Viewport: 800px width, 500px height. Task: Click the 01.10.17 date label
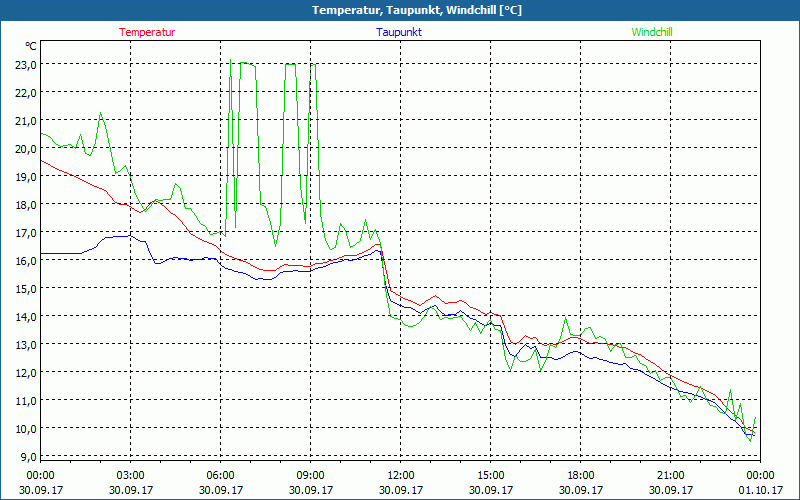click(760, 490)
